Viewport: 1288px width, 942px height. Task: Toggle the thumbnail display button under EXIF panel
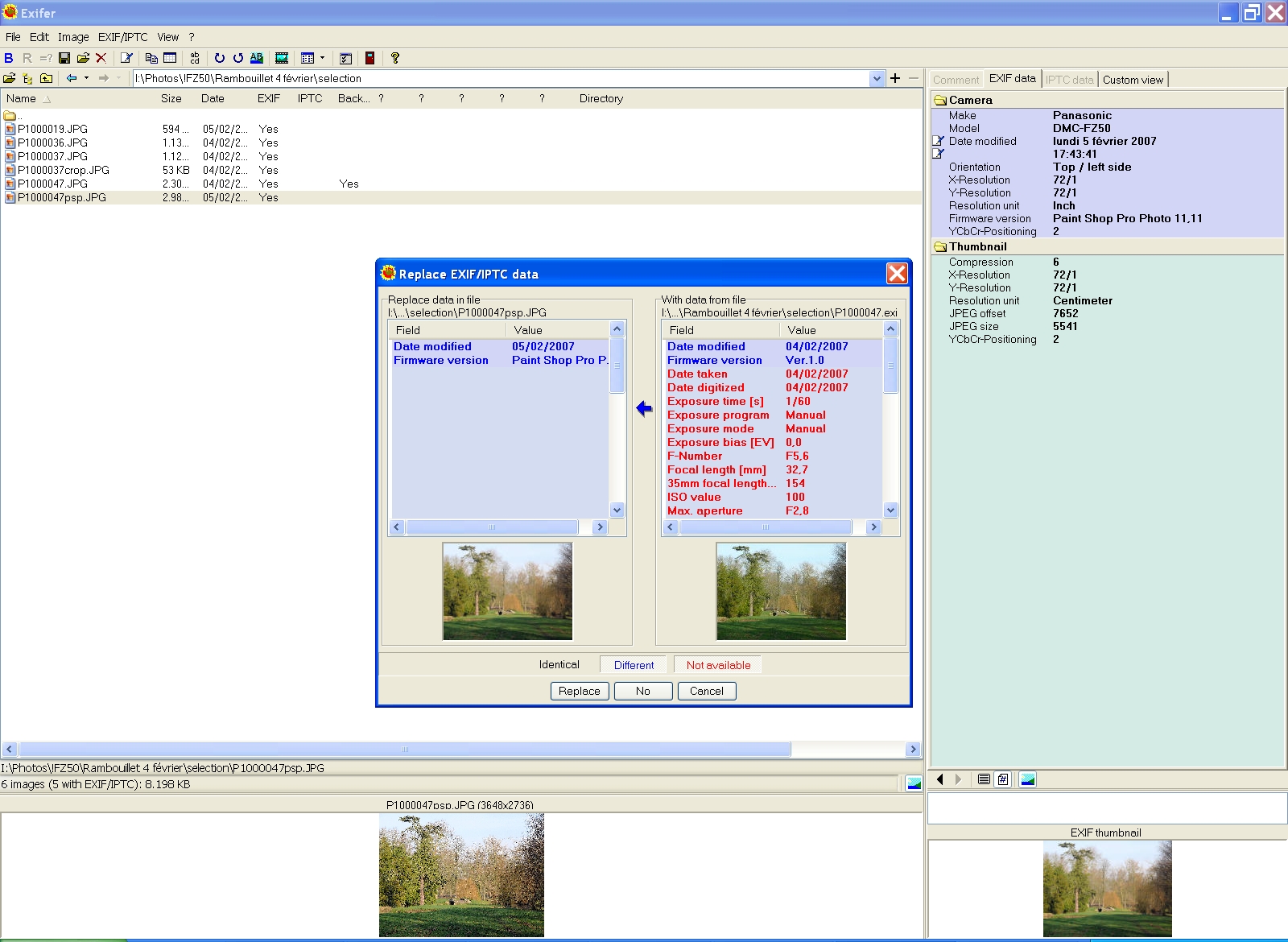click(1028, 779)
